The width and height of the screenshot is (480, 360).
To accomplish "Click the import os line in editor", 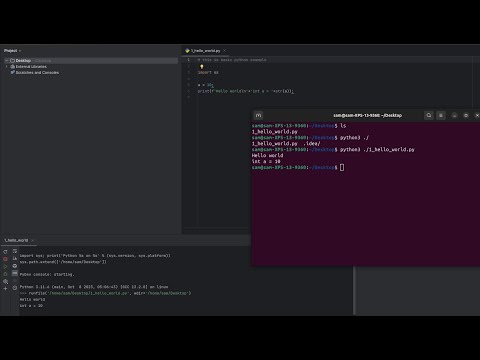I will (208, 72).
